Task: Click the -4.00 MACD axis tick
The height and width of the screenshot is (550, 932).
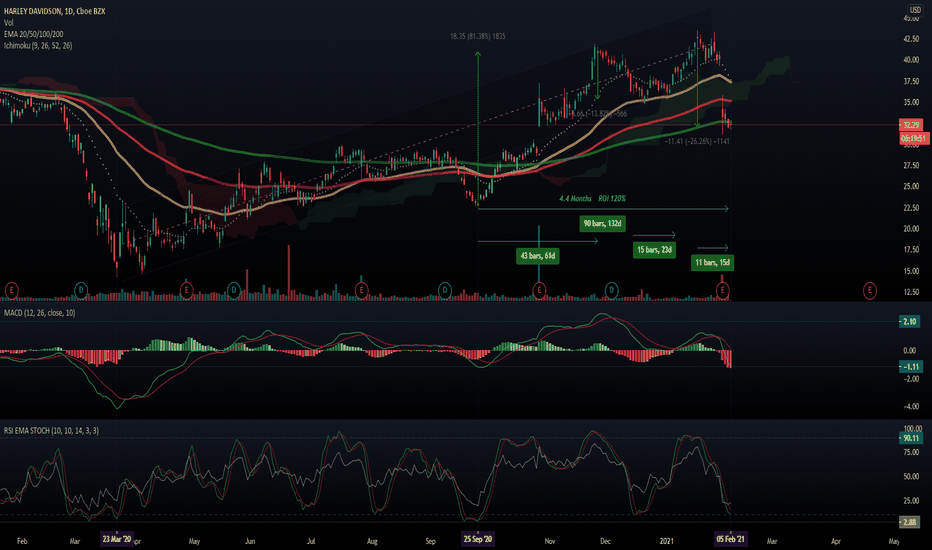Action: tap(910, 407)
